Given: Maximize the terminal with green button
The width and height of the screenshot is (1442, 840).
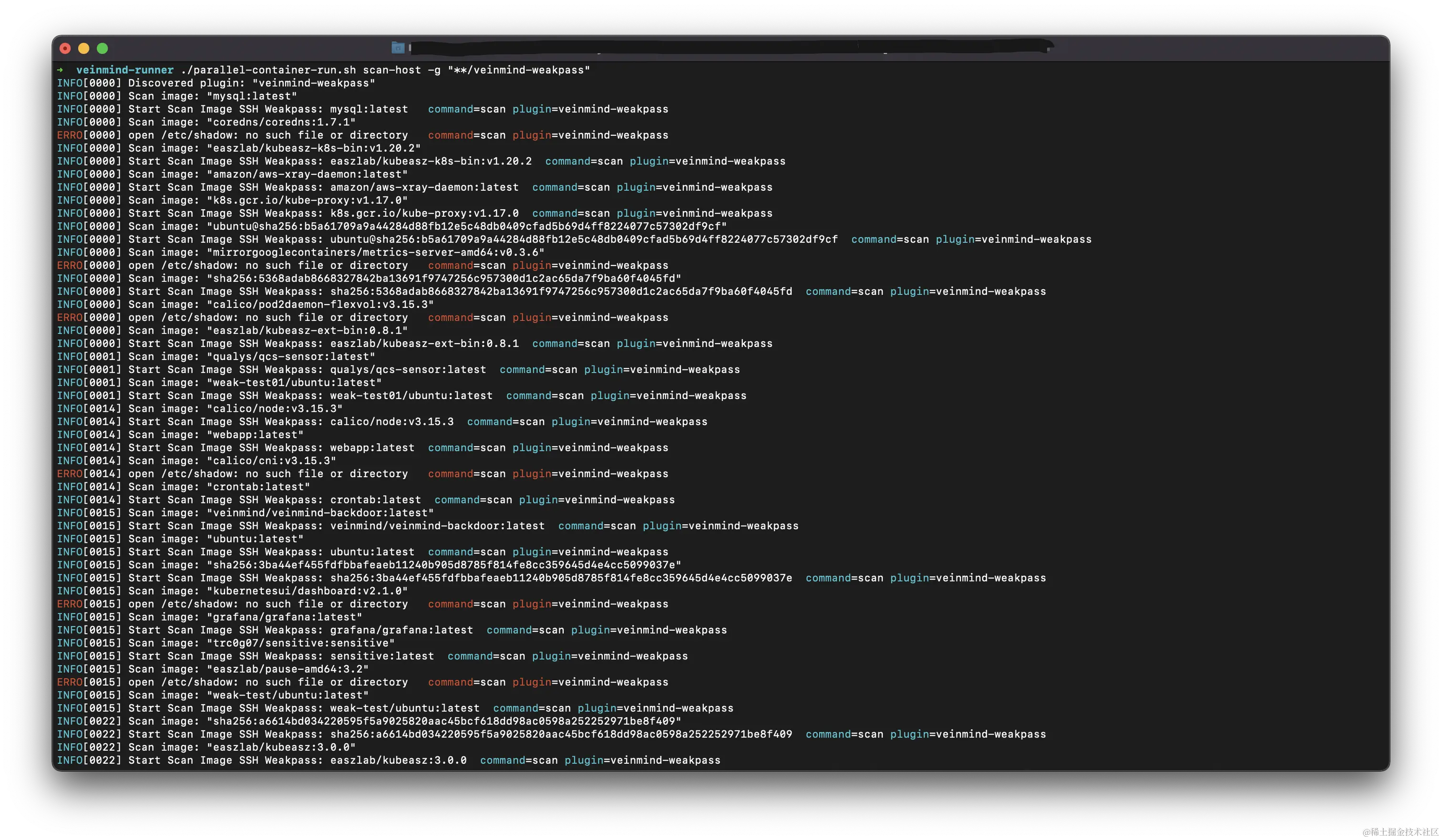Looking at the screenshot, I should (103, 49).
